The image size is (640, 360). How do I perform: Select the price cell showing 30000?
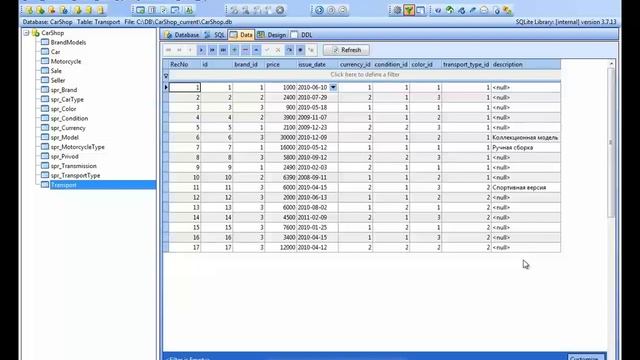point(280,138)
